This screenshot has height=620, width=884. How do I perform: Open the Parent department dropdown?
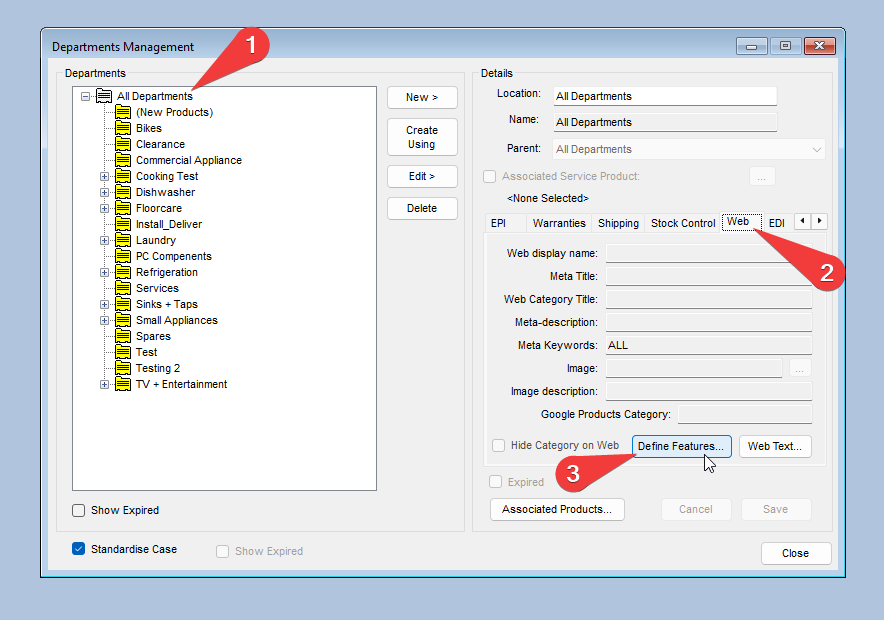[x=816, y=149]
